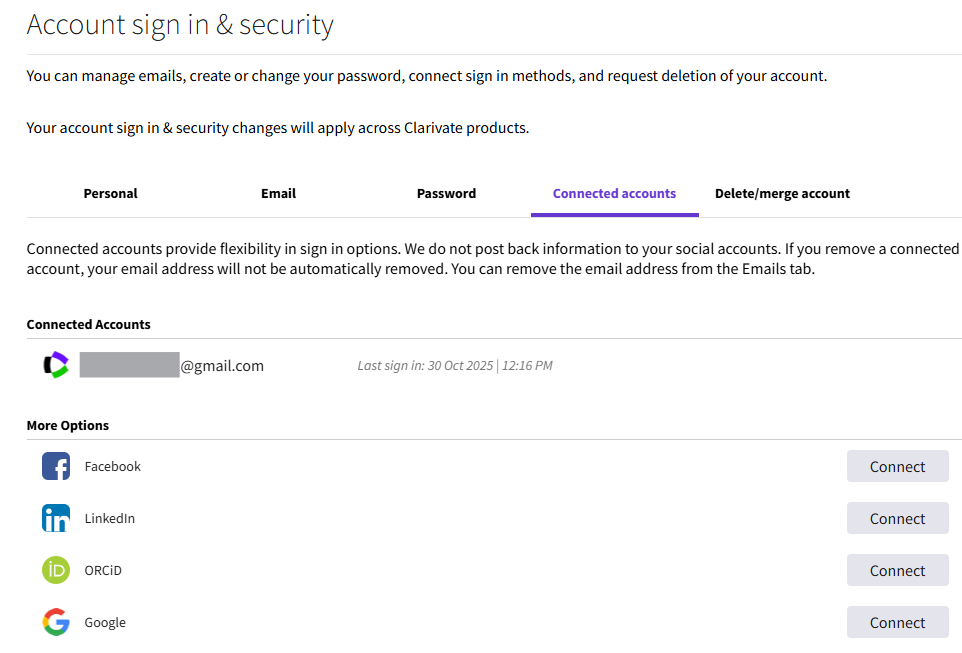Connect your LinkedIn account
Image resolution: width=962 pixels, height=653 pixels.
897,518
